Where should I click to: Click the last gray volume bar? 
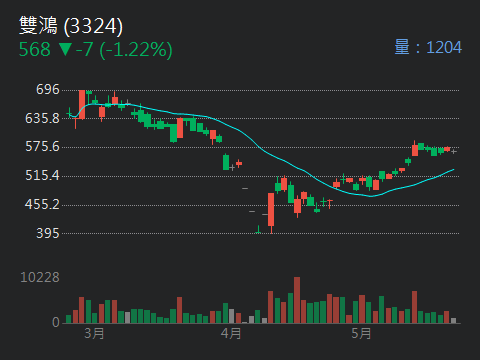[453, 321]
